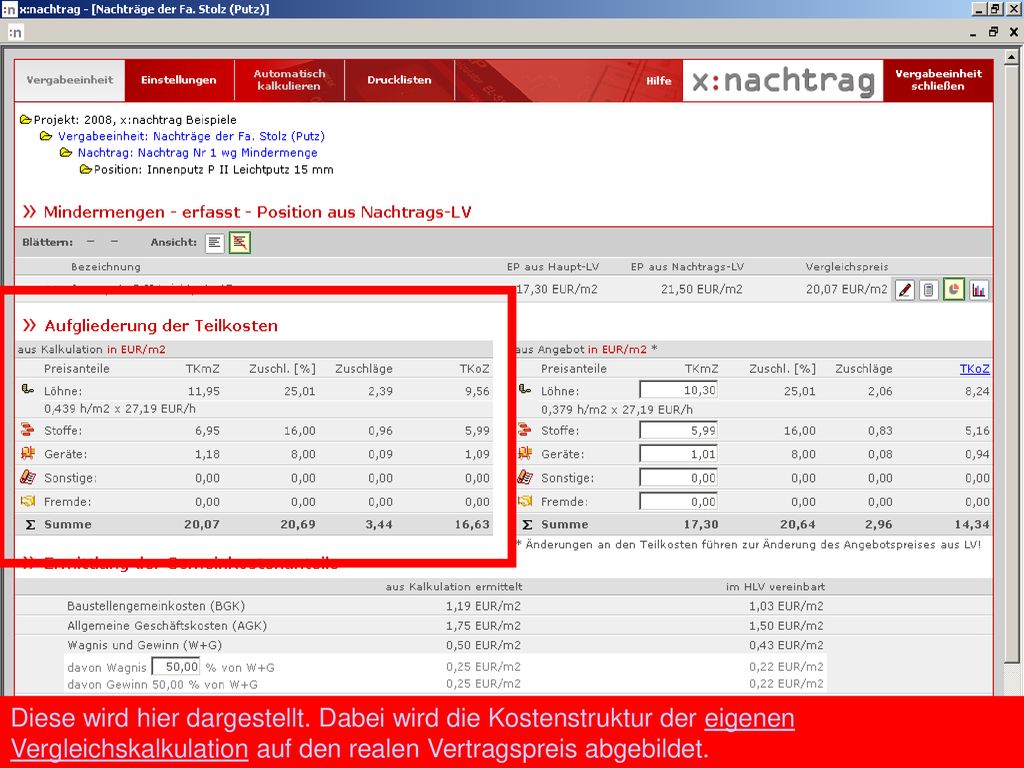
Task: Click the Geräte icon in the Angebot table
Action: pos(524,453)
